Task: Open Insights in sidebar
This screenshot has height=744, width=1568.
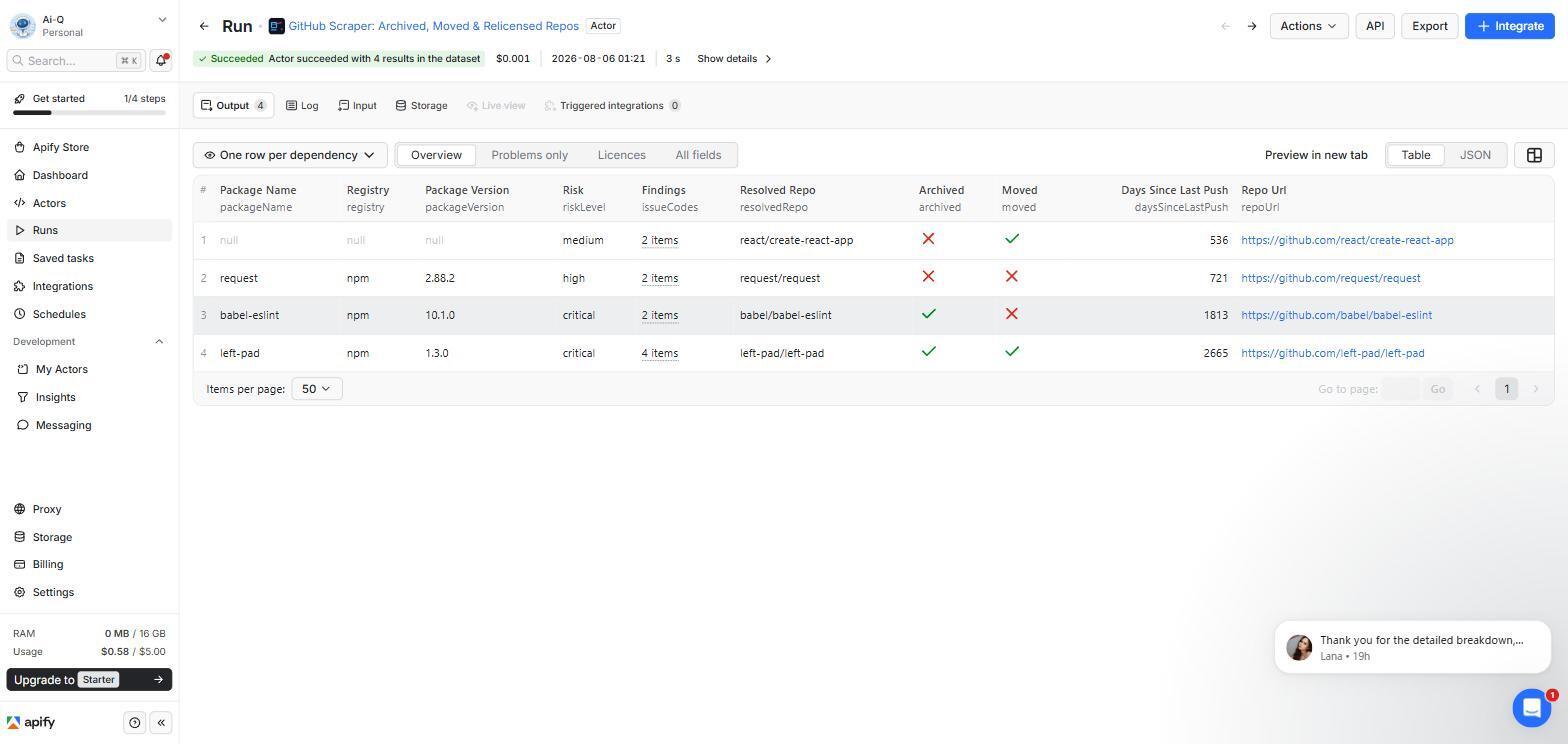Action: [89, 397]
